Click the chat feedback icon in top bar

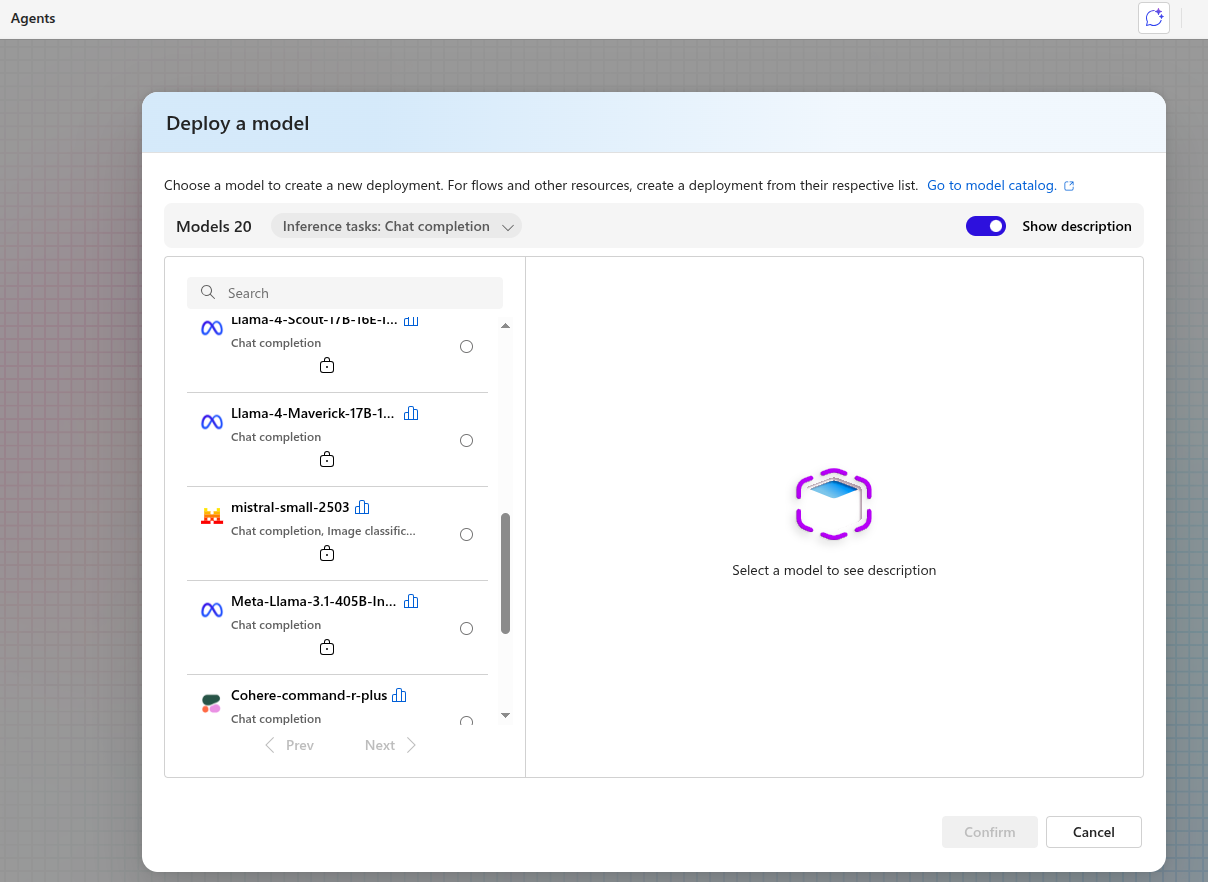(1154, 18)
